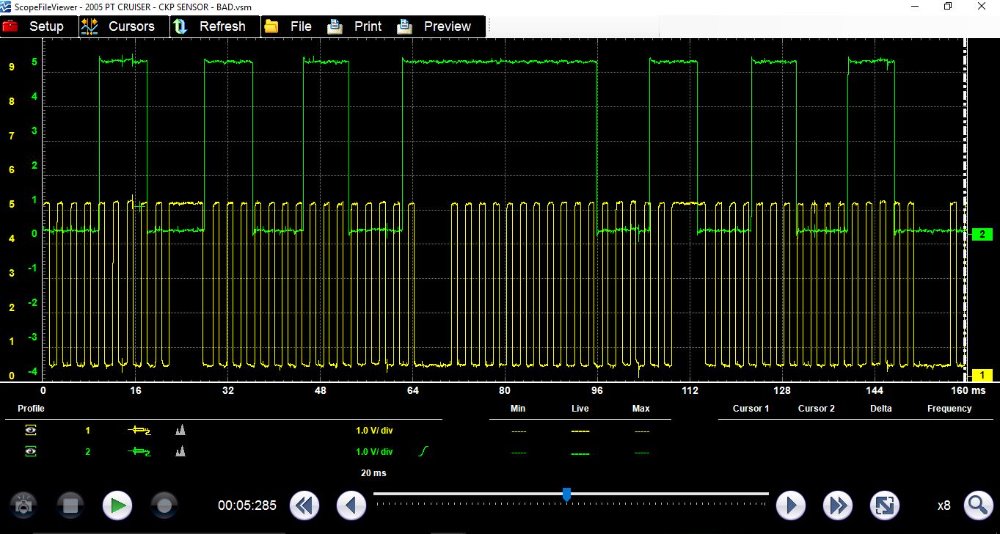This screenshot has height=534, width=1000.
Task: Click the expand view icon
Action: (x=884, y=505)
